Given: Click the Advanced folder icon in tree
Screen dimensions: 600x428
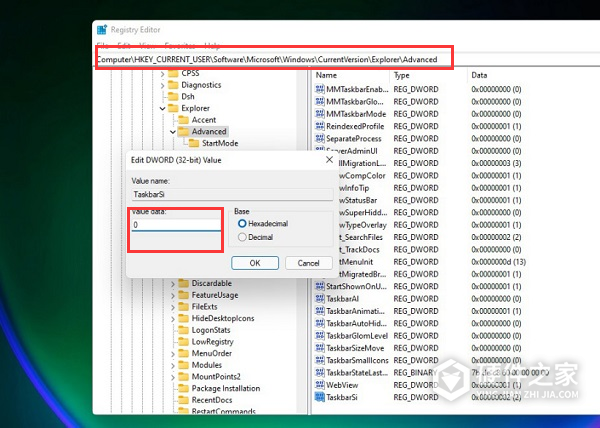Looking at the screenshot, I should pos(183,132).
